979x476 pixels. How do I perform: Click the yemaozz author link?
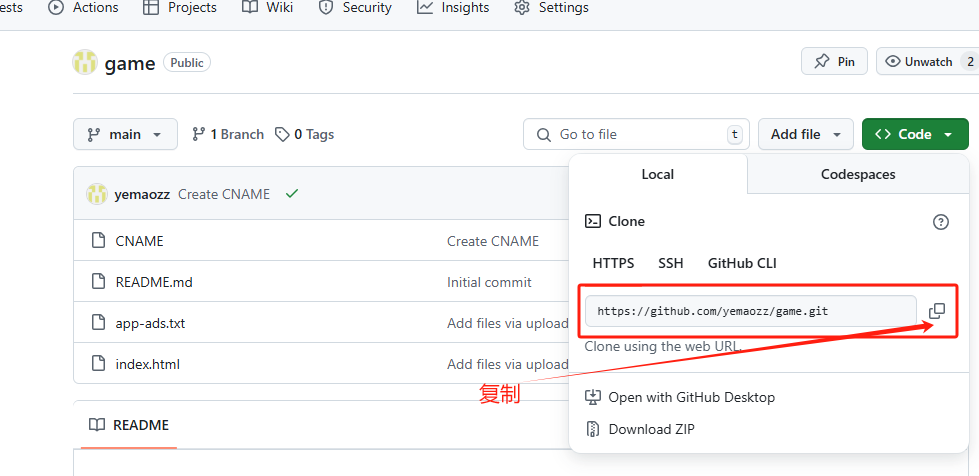click(x=142, y=194)
